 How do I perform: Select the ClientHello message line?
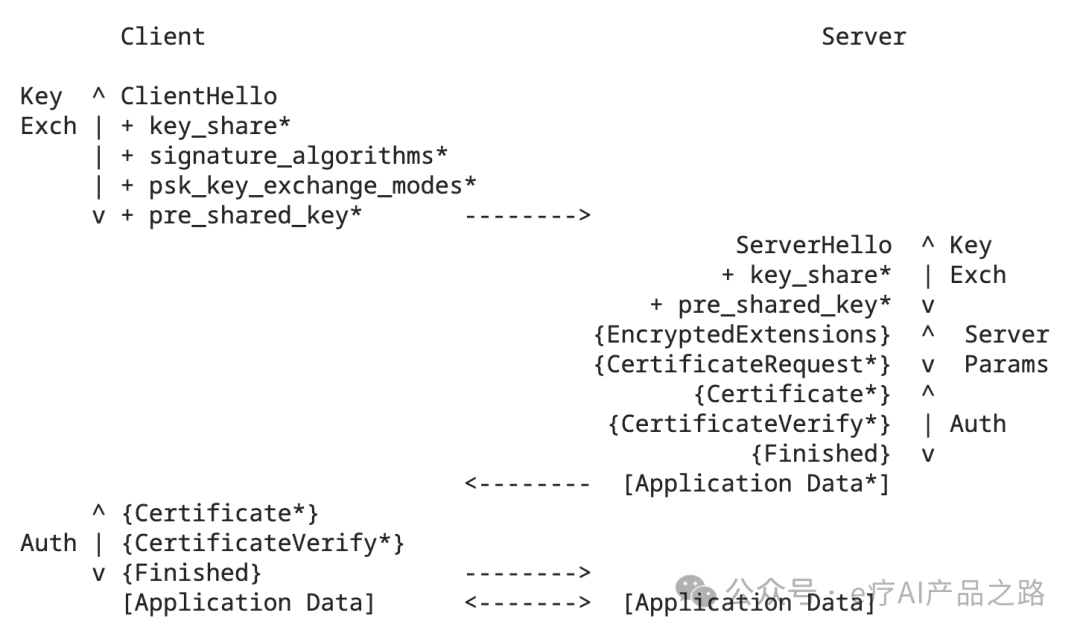click(x=198, y=96)
